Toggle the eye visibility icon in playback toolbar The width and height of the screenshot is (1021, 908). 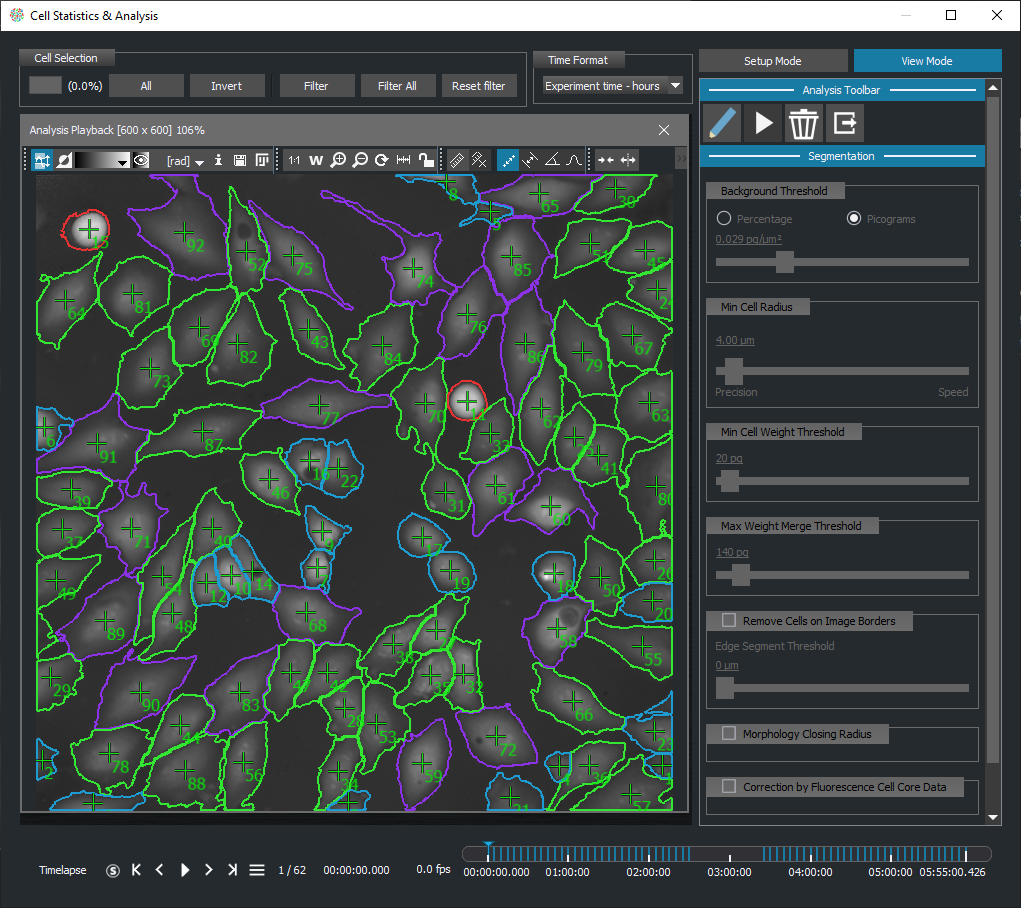point(142,160)
